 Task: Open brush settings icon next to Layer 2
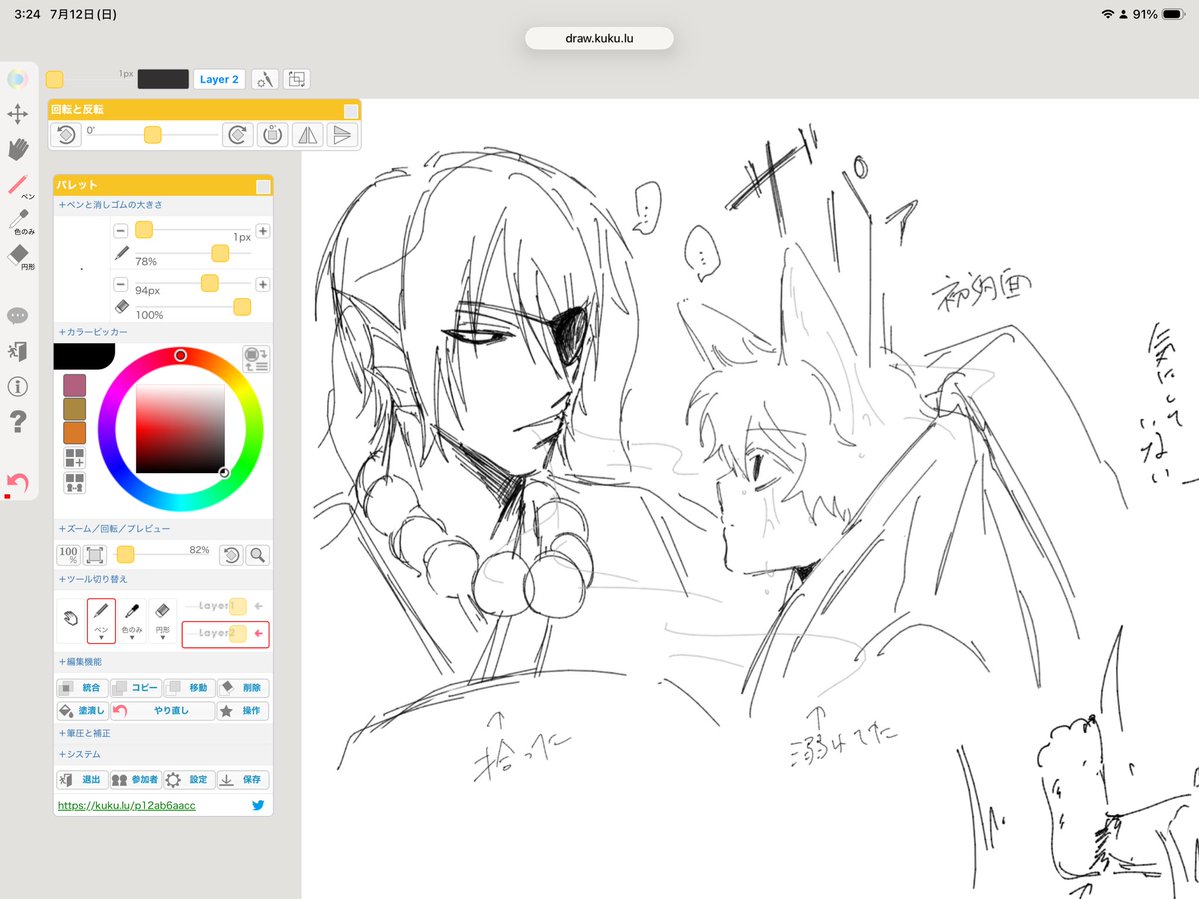(x=265, y=80)
